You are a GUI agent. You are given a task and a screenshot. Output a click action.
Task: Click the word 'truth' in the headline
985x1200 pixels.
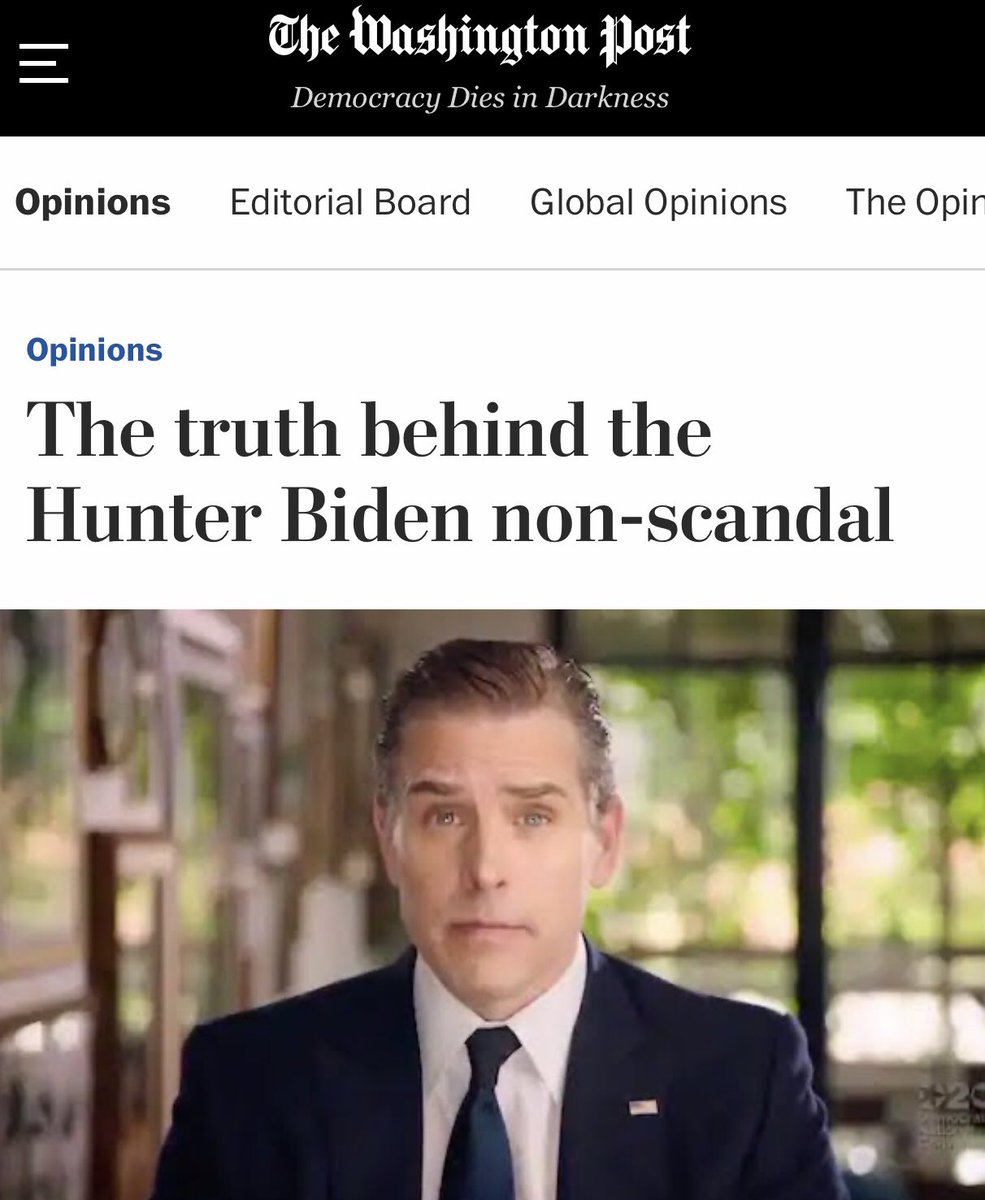click(x=257, y=431)
